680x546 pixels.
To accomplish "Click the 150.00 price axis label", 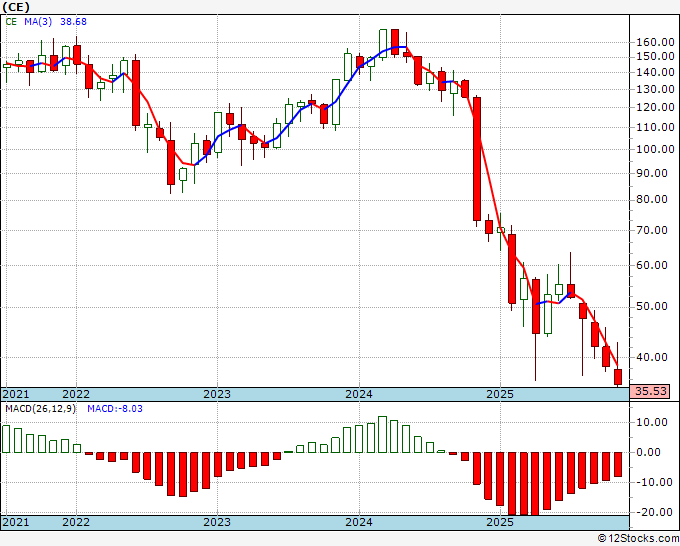I will 655,56.
